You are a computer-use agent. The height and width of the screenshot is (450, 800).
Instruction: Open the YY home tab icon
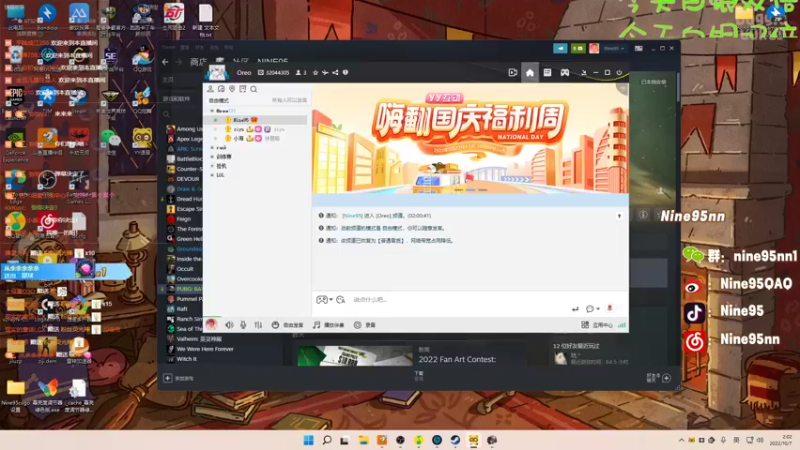530,73
